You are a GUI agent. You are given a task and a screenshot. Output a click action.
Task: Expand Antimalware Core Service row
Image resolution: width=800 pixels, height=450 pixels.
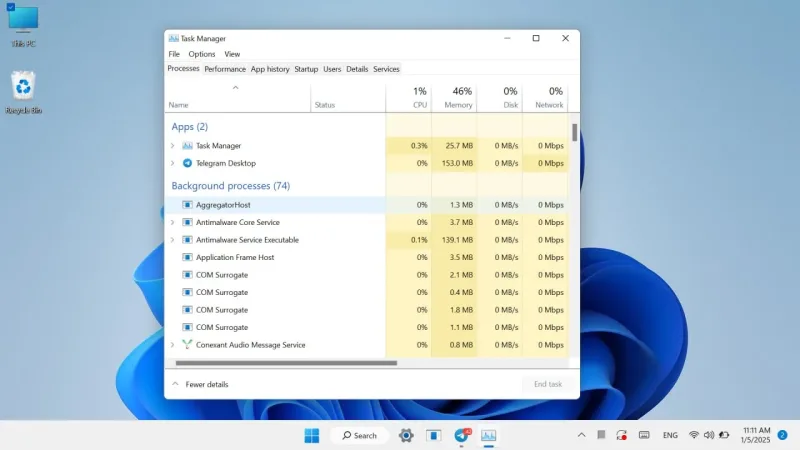point(172,222)
